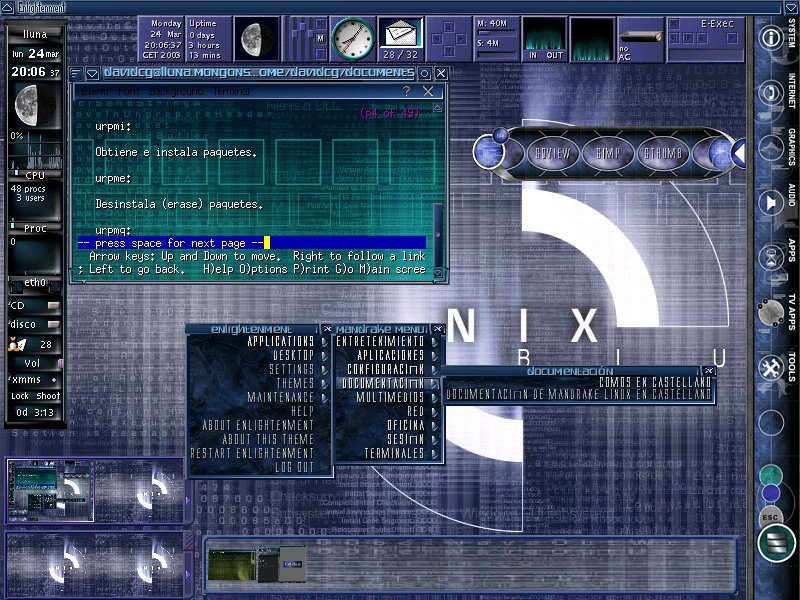800x600 pixels.
Task: Click the moon phase epplet in top bar
Action: [257, 39]
